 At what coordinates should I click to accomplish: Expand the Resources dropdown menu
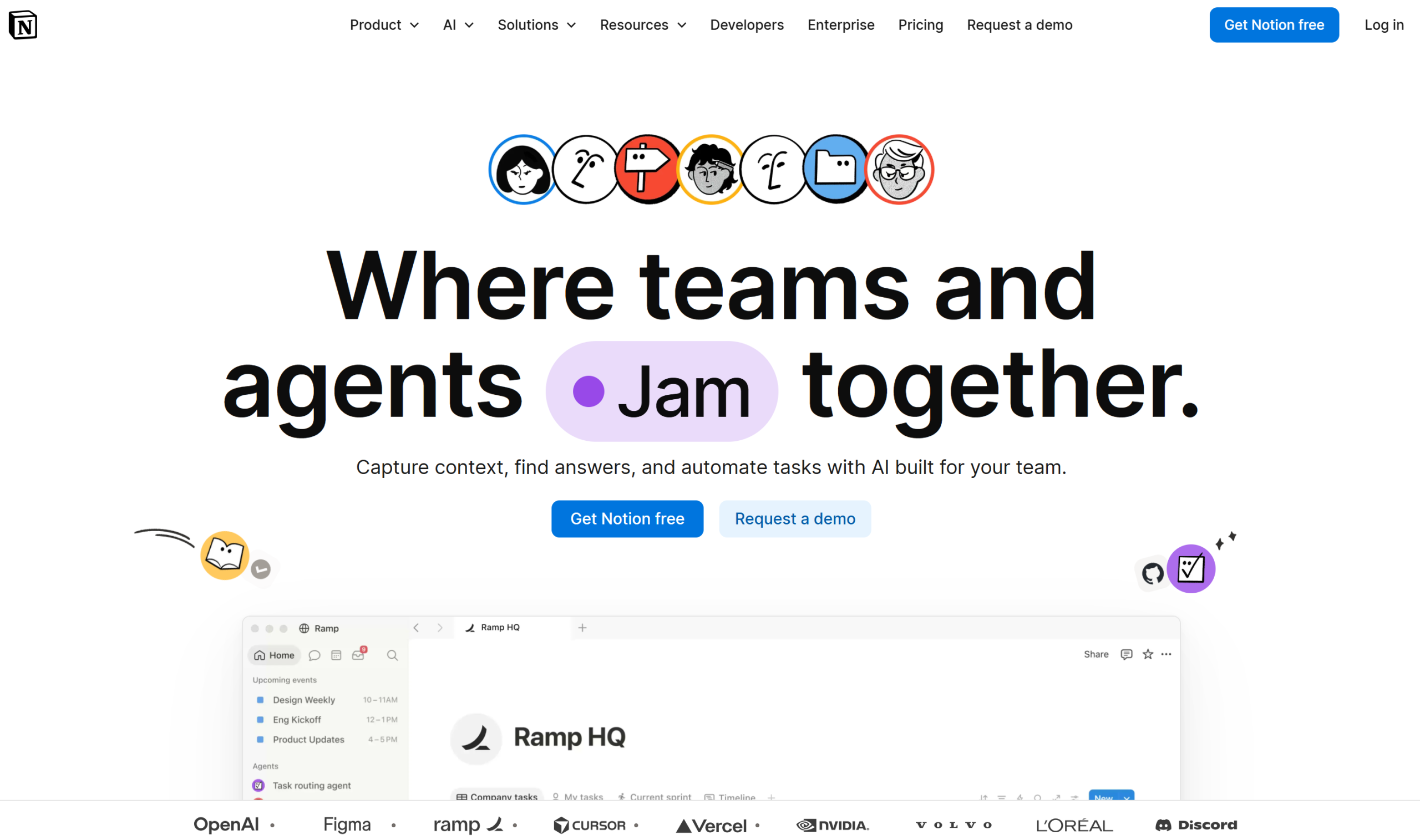(x=643, y=25)
